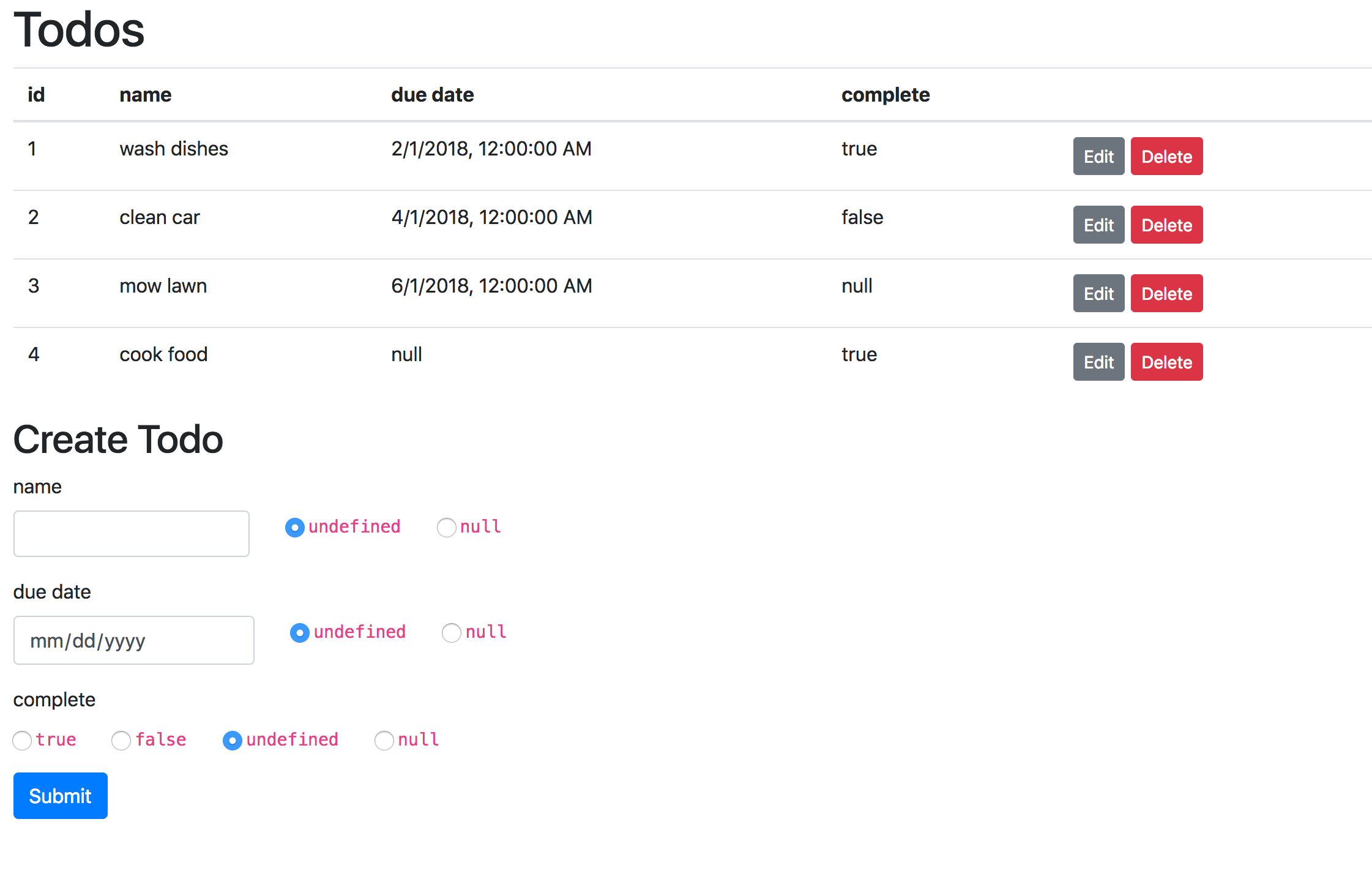Set complete to true

point(22,740)
